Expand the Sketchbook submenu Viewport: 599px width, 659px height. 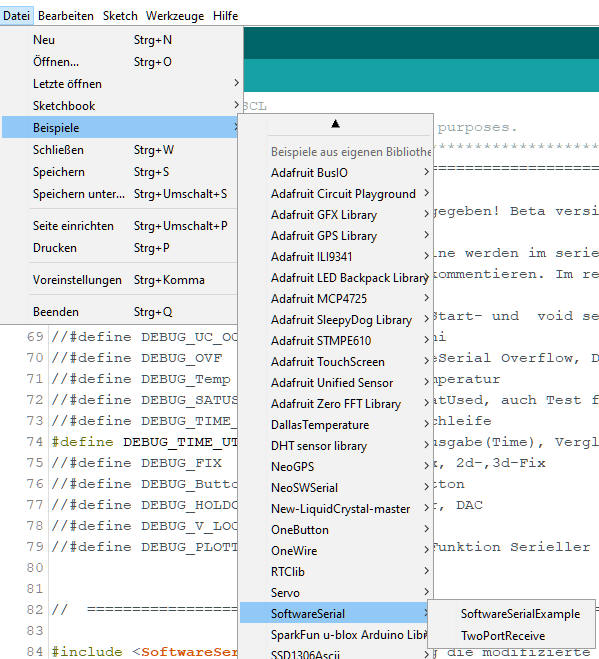pyautogui.click(x=121, y=105)
